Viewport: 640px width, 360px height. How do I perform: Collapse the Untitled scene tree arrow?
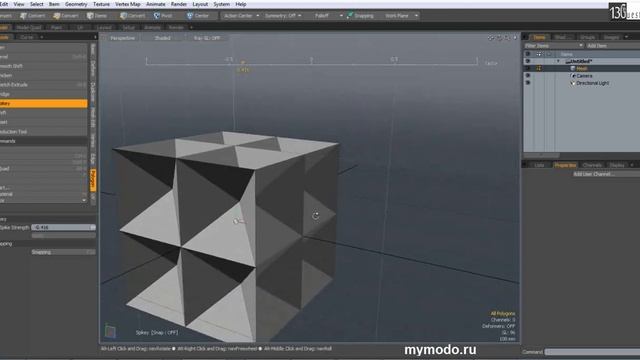(x=559, y=61)
